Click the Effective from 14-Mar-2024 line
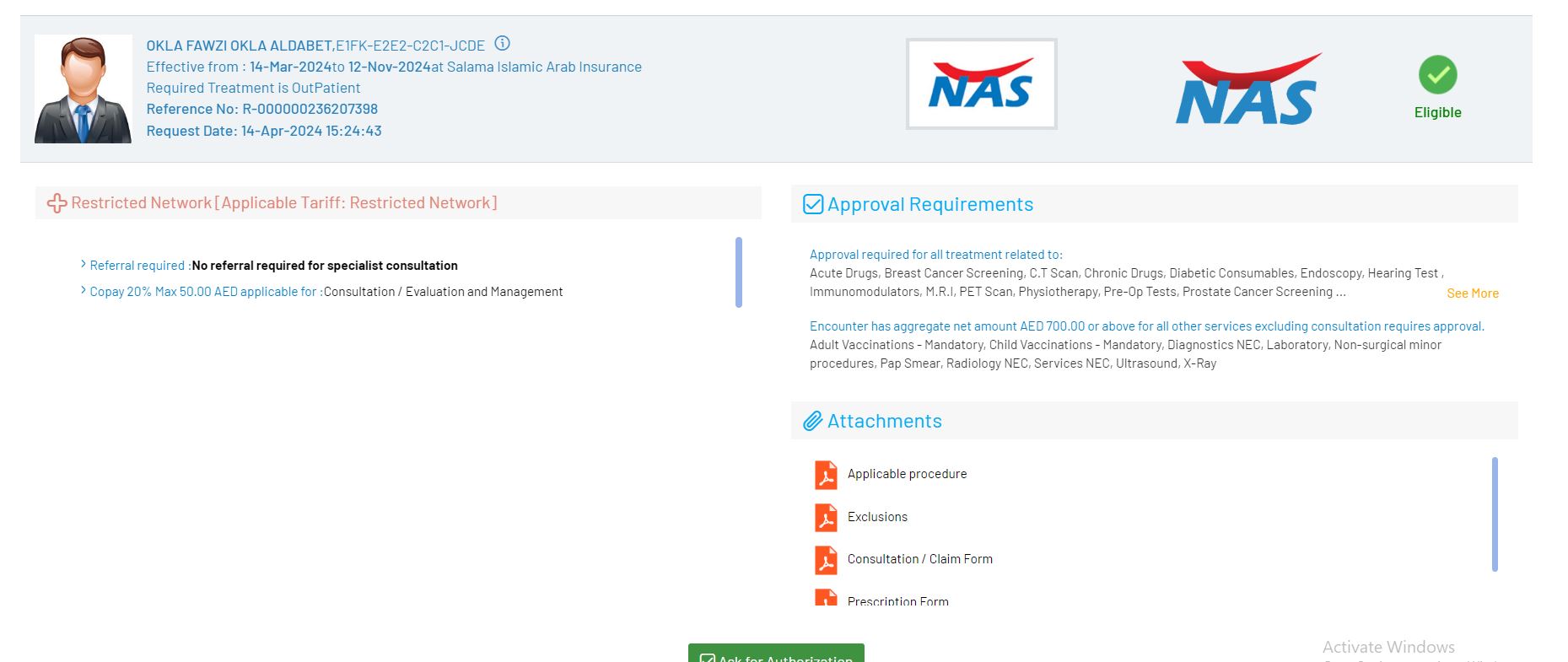 pos(394,67)
